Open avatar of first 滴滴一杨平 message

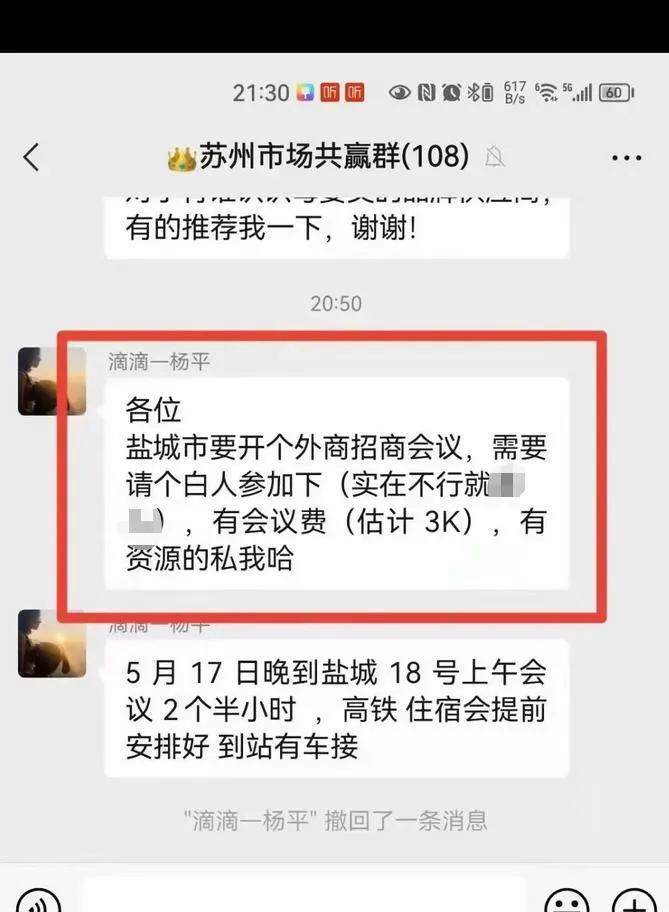52,382
